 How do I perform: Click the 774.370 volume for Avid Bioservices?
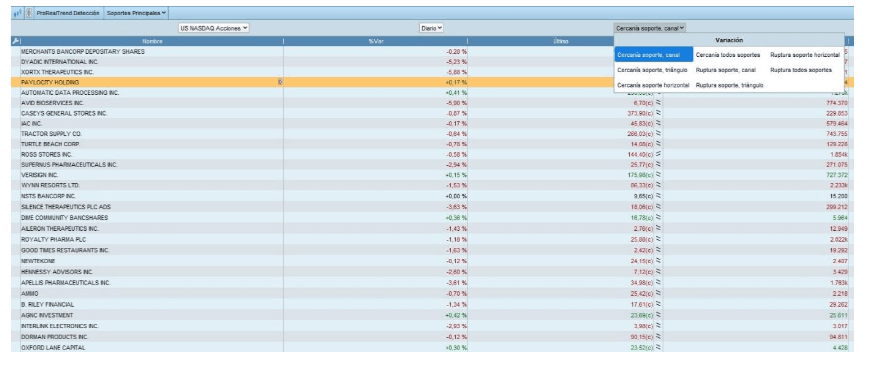click(837, 103)
